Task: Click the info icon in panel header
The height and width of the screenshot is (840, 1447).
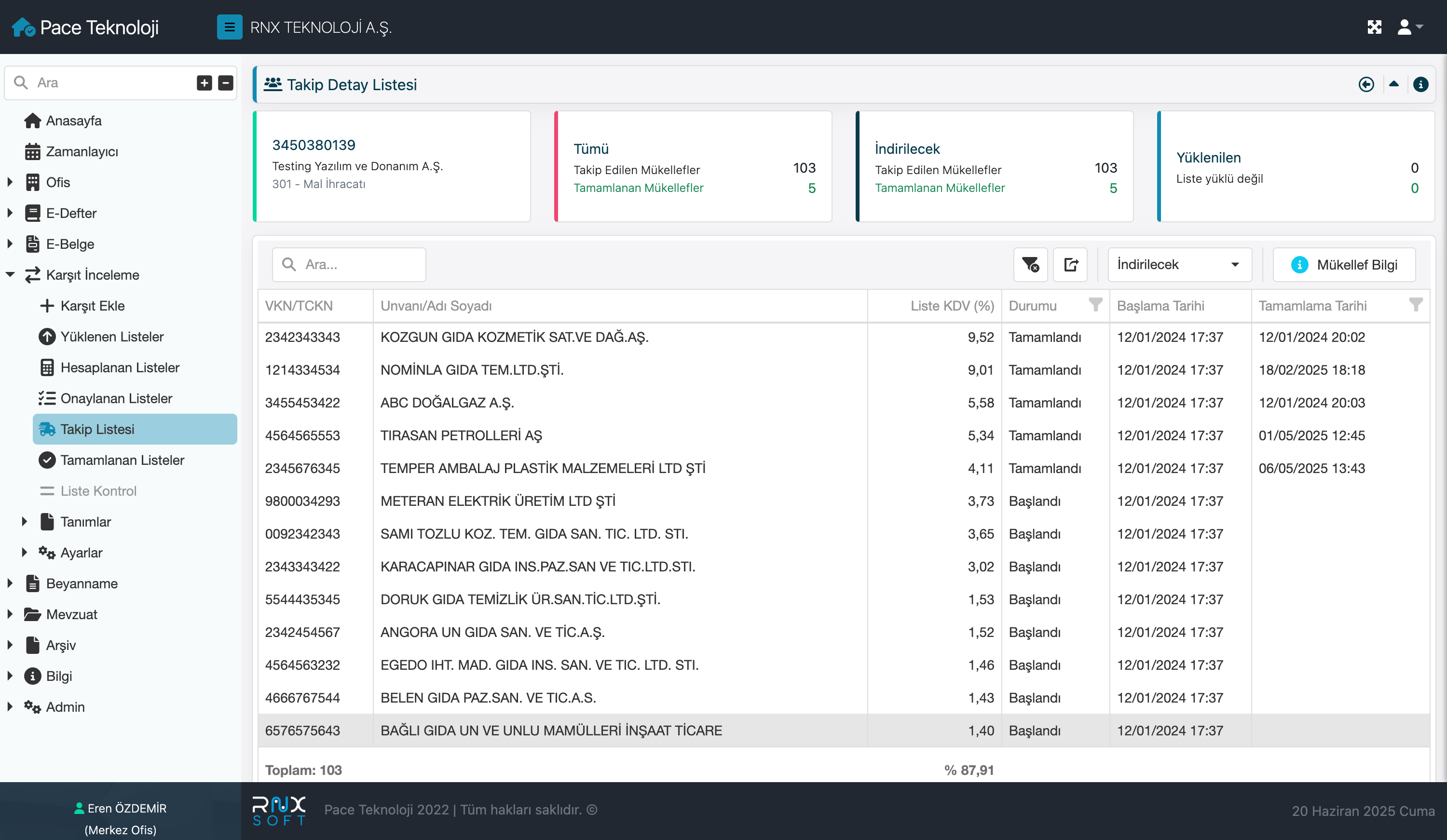Action: click(1420, 85)
